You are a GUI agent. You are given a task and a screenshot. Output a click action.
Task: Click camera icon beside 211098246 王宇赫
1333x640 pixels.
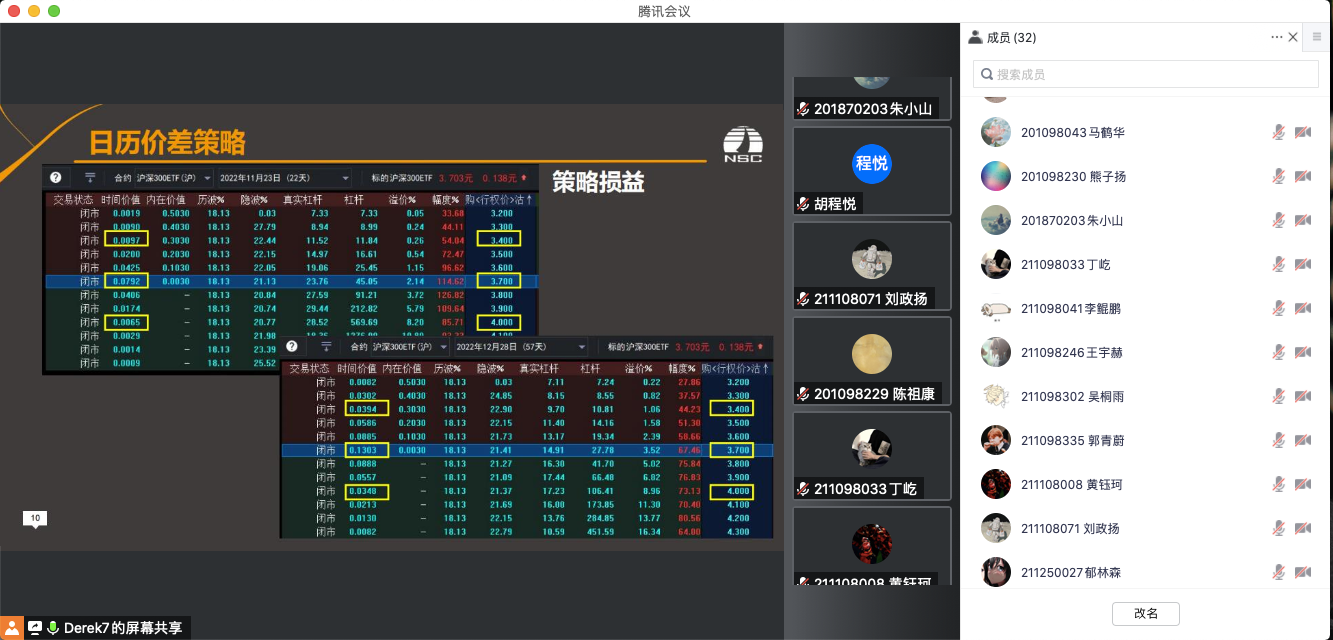coord(1302,352)
